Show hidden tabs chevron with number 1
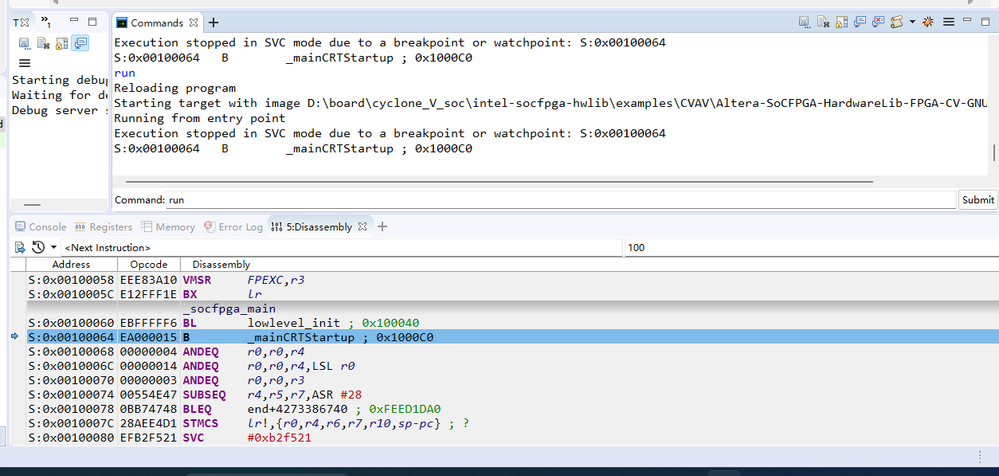The width and height of the screenshot is (999, 476). [46, 22]
